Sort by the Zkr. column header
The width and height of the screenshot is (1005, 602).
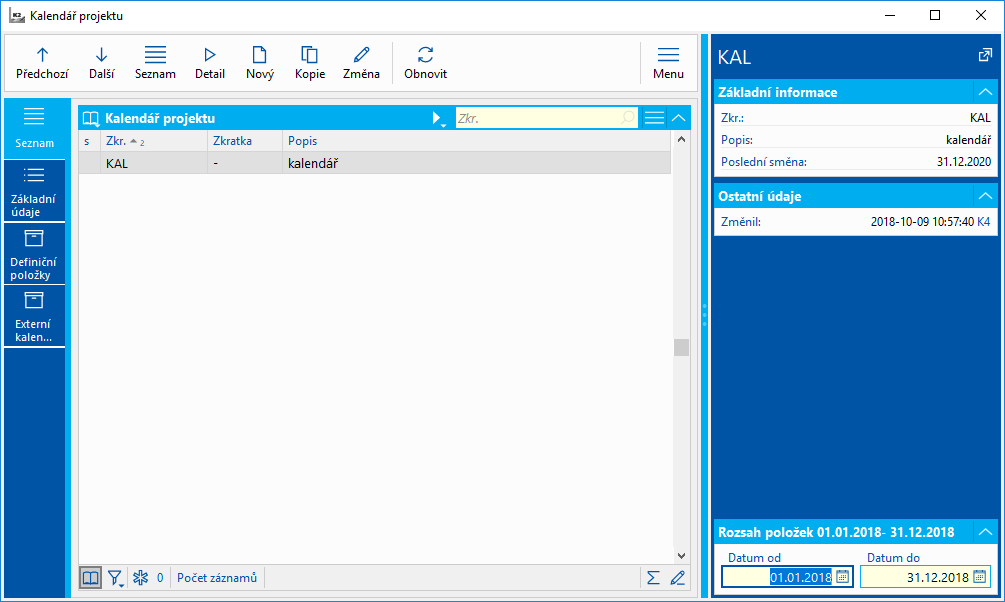tap(154, 141)
